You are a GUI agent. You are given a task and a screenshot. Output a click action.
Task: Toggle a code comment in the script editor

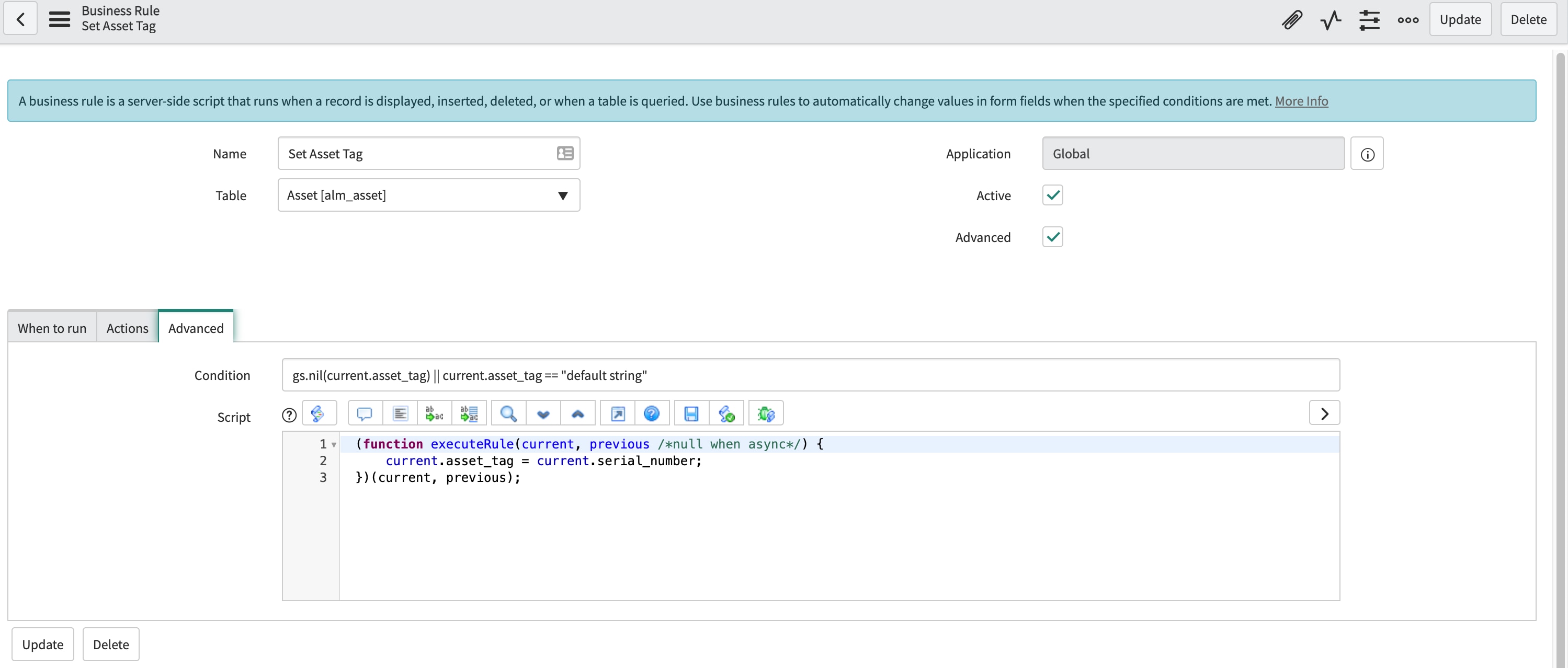[x=364, y=412]
